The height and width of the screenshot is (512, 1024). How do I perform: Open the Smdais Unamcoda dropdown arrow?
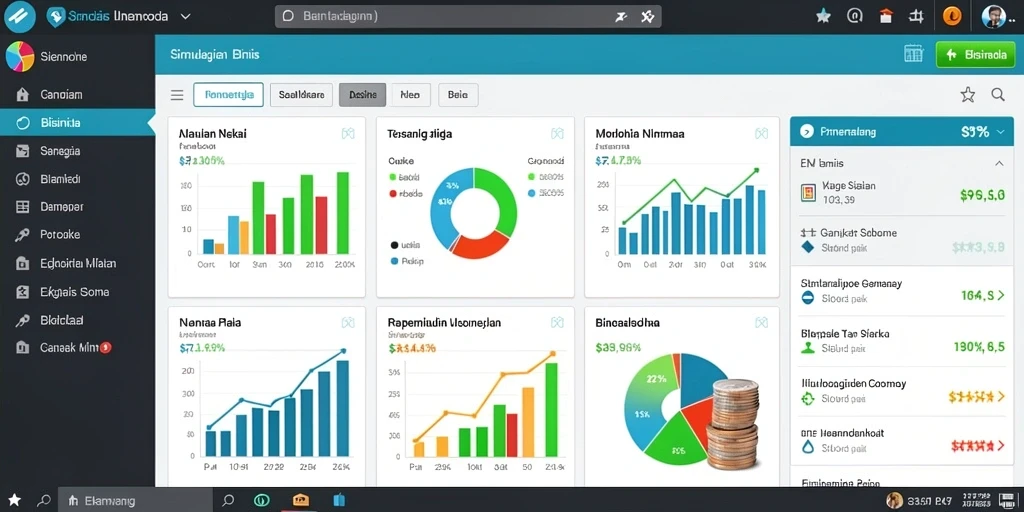click(x=185, y=17)
